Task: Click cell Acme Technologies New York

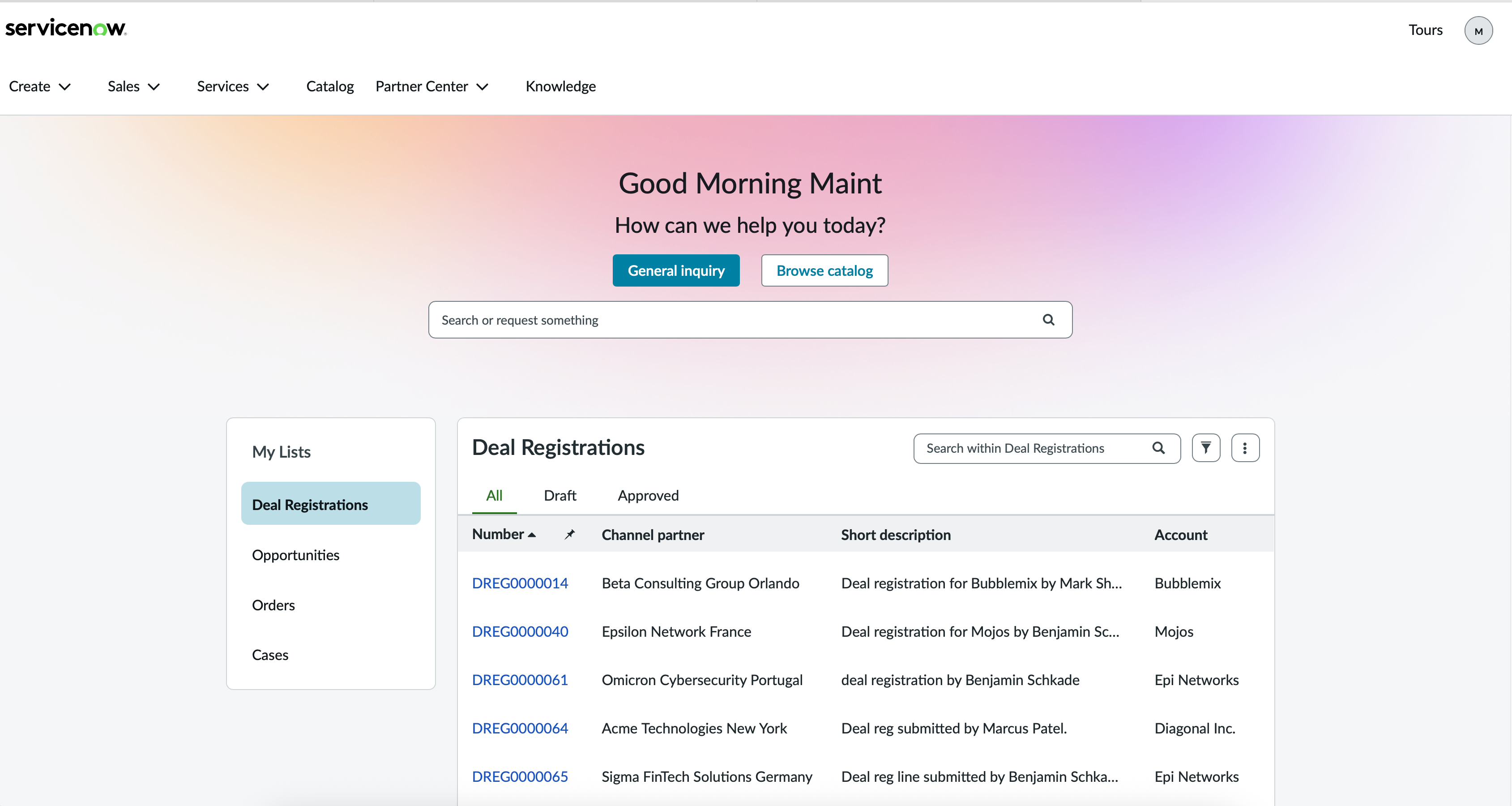Action: coord(694,728)
